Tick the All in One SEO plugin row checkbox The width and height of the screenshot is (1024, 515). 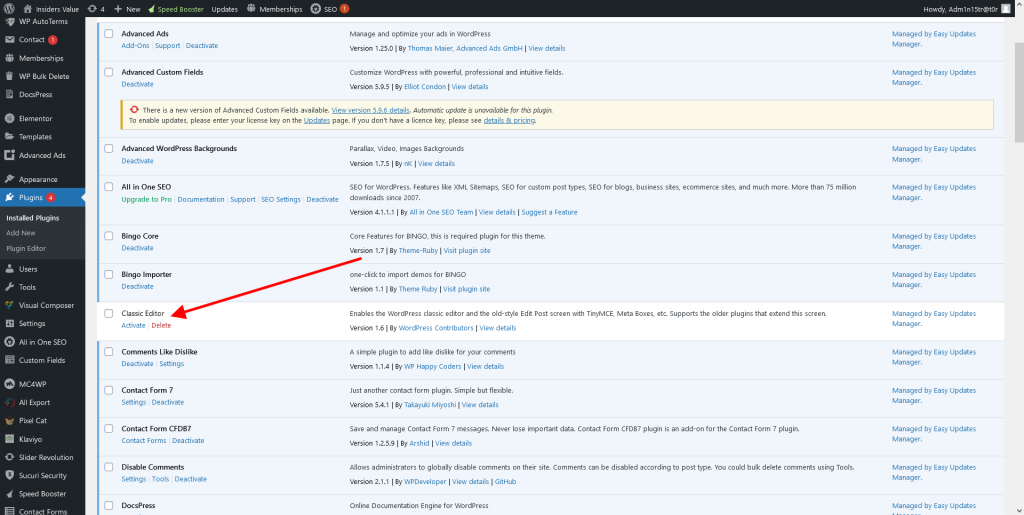109,187
